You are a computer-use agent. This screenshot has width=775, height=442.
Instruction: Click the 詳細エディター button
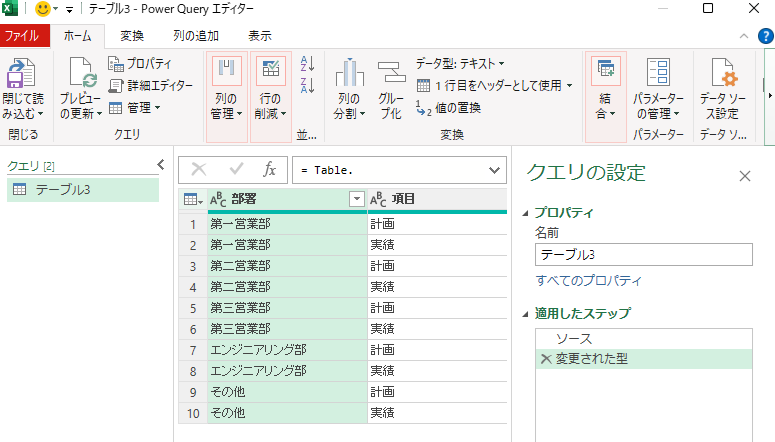(x=151, y=86)
